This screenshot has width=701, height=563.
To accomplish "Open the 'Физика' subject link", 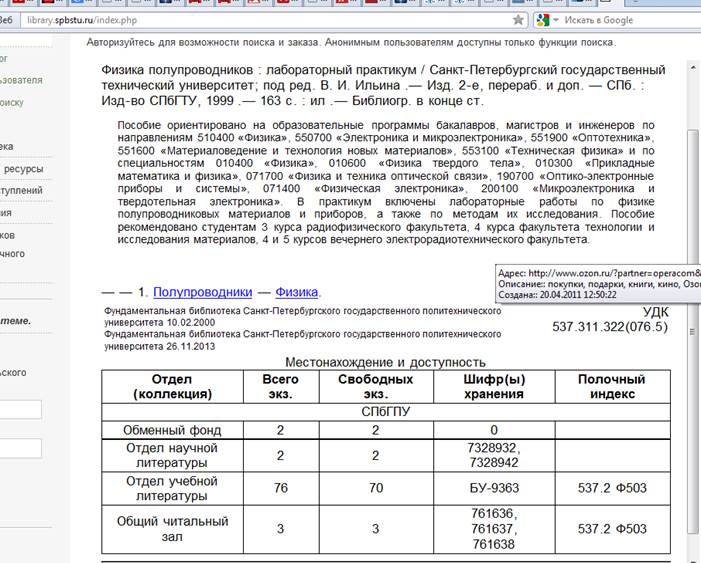I will pos(296,292).
